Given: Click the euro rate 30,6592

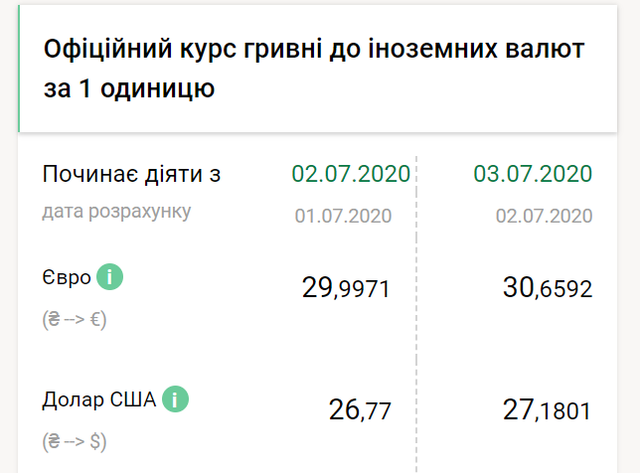Looking at the screenshot, I should [547, 289].
